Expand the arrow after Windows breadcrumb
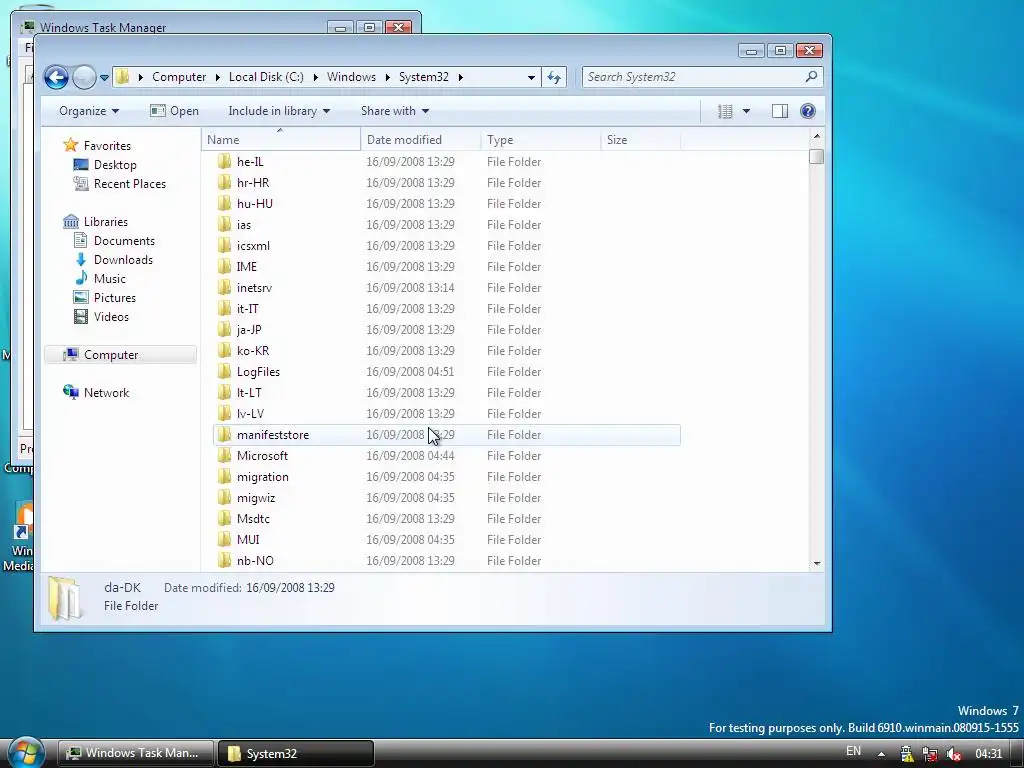This screenshot has width=1024, height=768. tap(387, 77)
